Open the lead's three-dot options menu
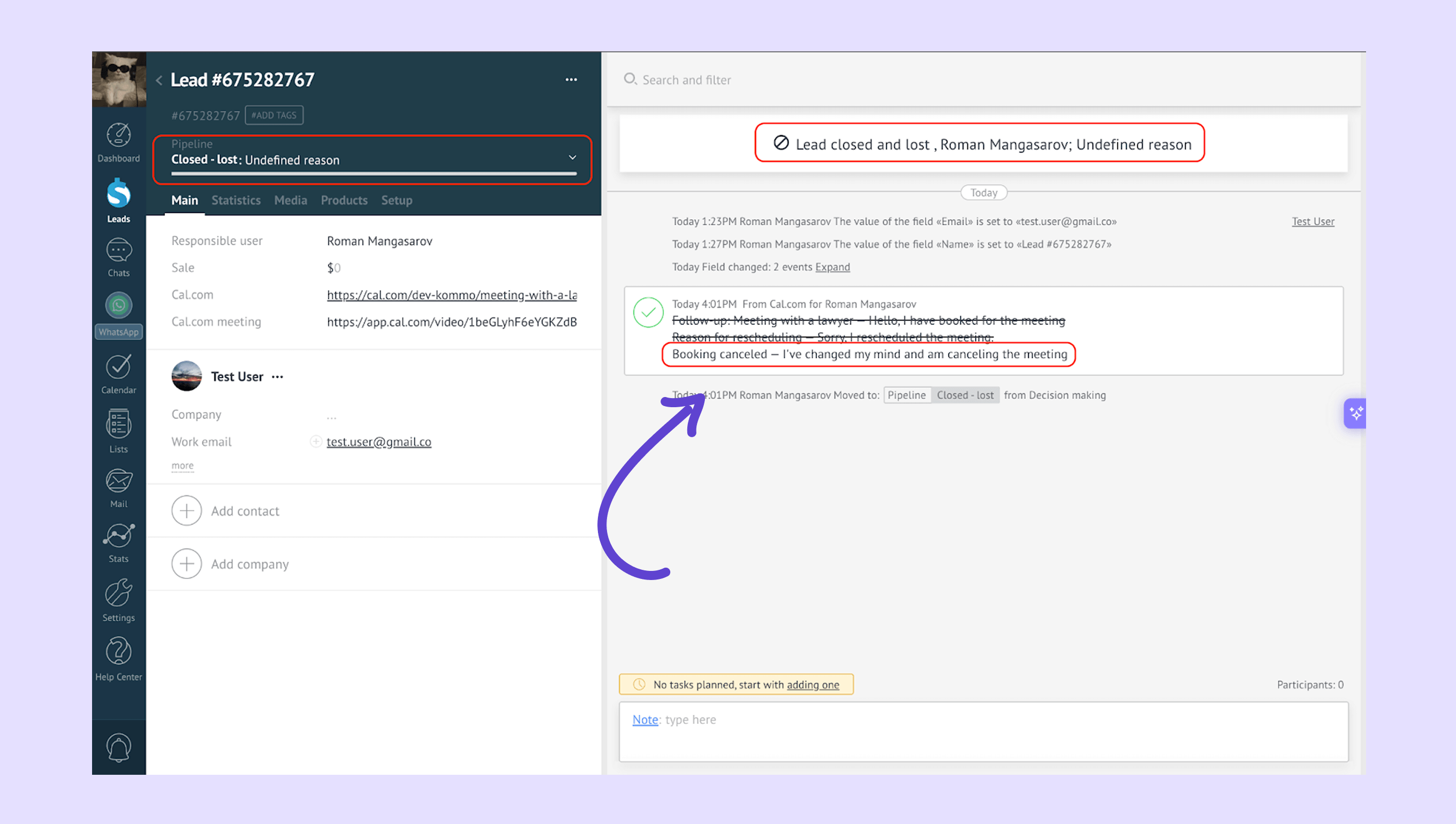The image size is (1456, 824). [x=571, y=80]
